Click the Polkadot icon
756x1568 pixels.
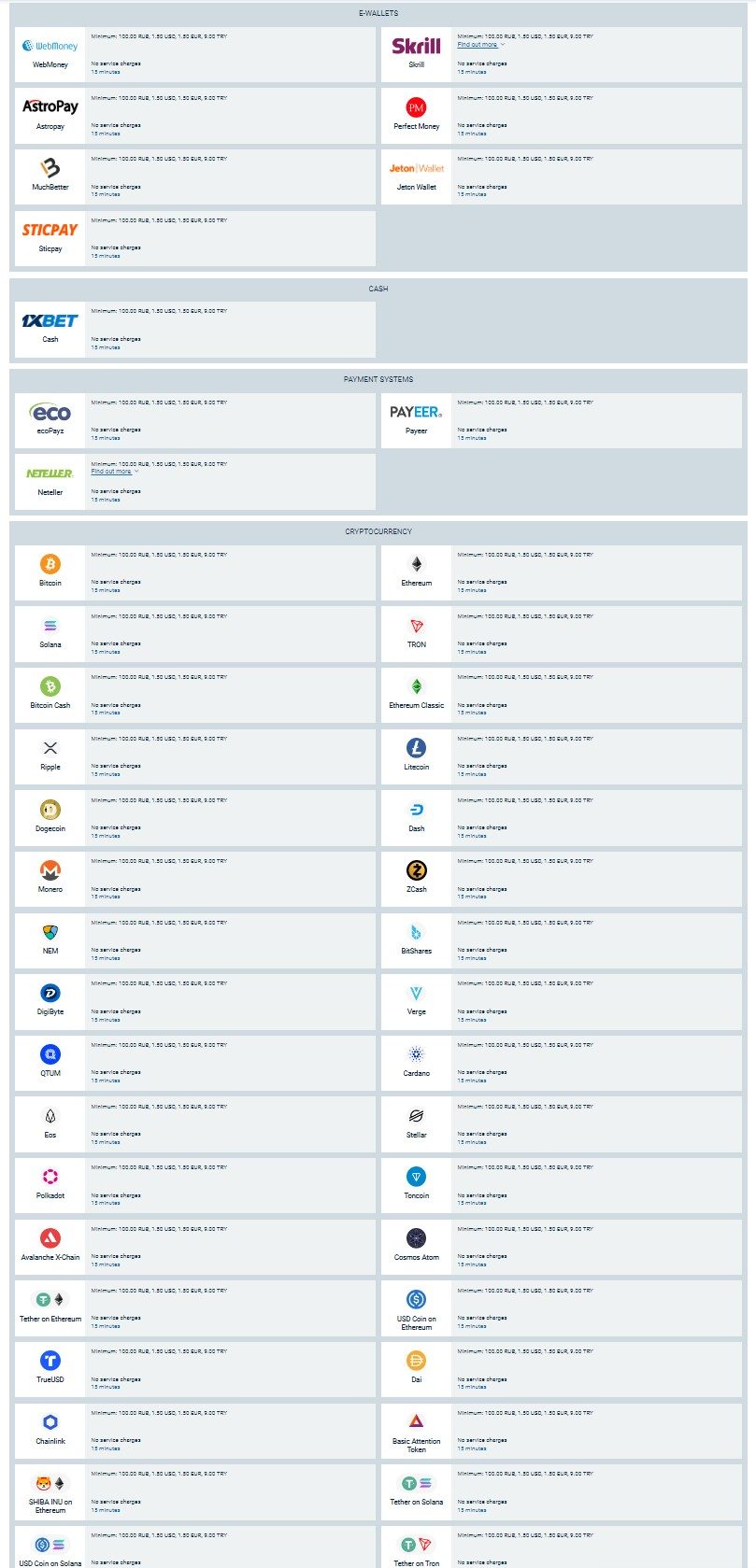coord(50,1177)
